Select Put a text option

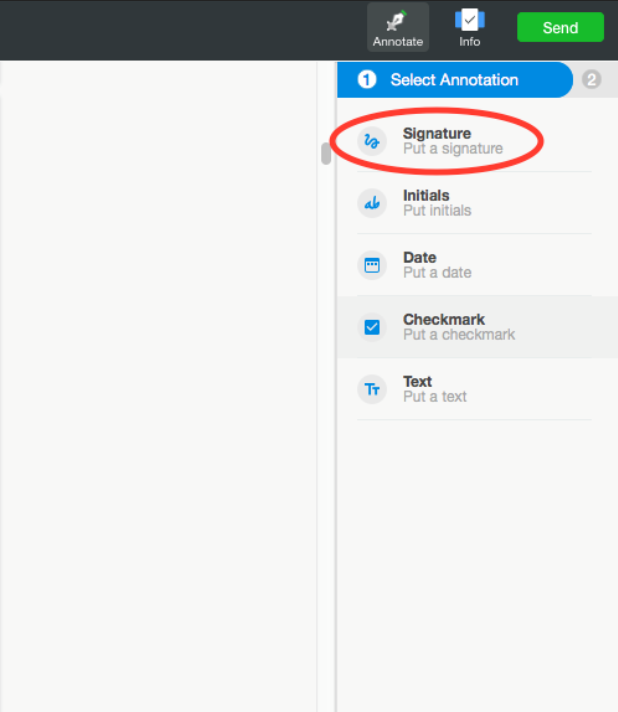[x=435, y=396]
